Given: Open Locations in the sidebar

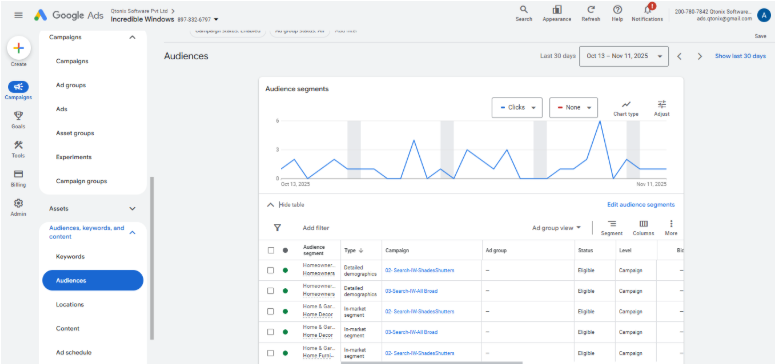Looking at the screenshot, I should (70, 305).
